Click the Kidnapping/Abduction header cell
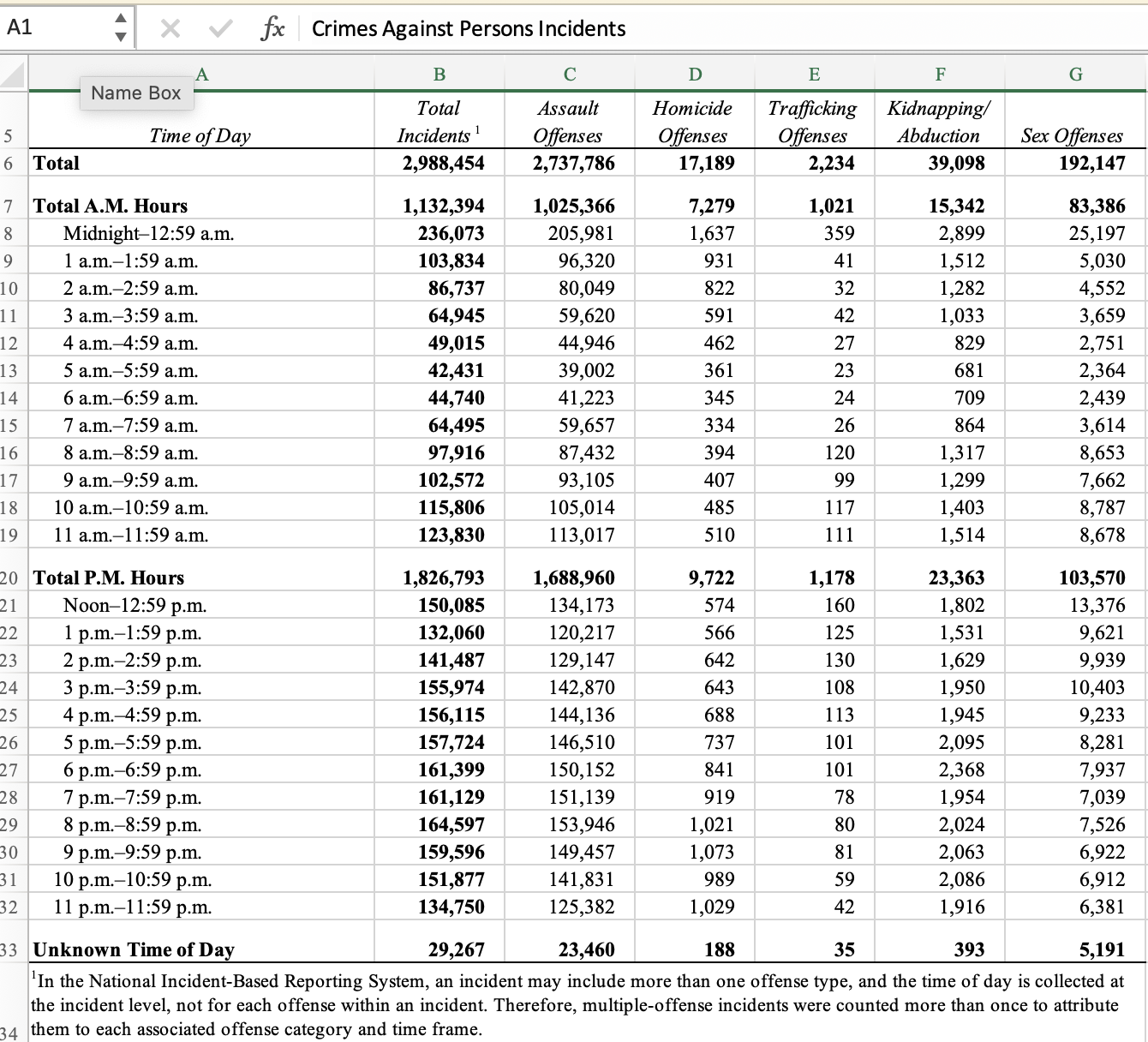Screen dimensions: 1148x1042 [939, 122]
